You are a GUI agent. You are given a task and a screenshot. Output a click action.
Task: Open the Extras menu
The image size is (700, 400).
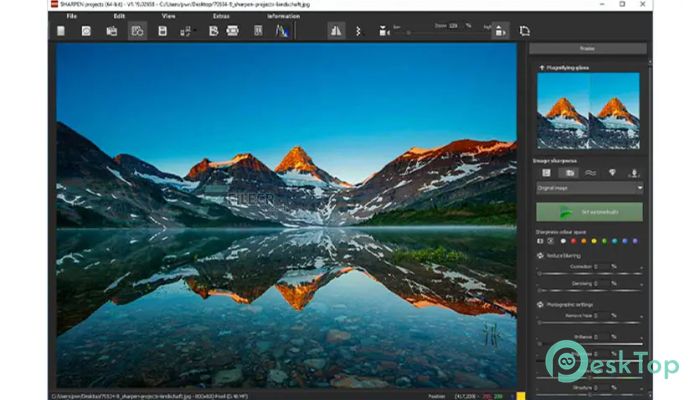[221, 17]
